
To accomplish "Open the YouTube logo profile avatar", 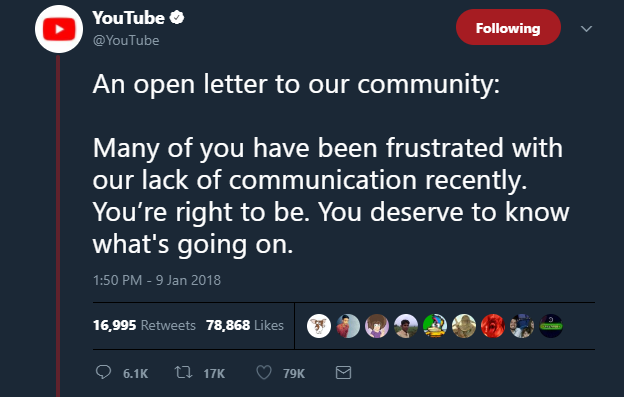I will pos(59,29).
